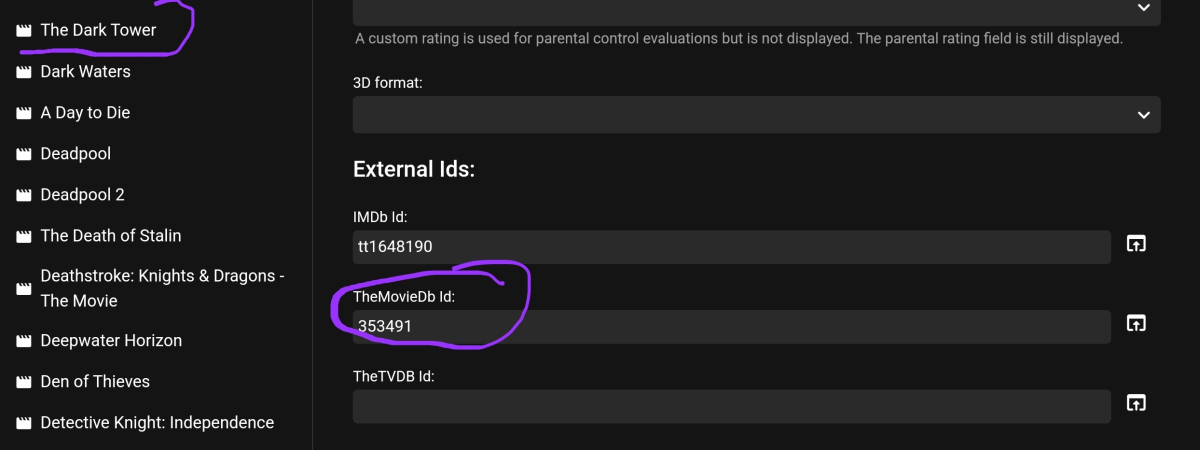Click the film icon beside A Day to Die
The height and width of the screenshot is (450, 1200).
(x=24, y=113)
